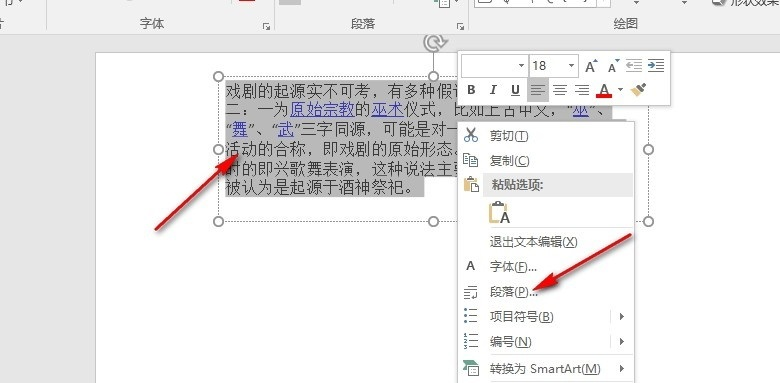780x383 pixels.
Task: Click the paste keep-text-only clipboard A icon
Action: point(499,213)
